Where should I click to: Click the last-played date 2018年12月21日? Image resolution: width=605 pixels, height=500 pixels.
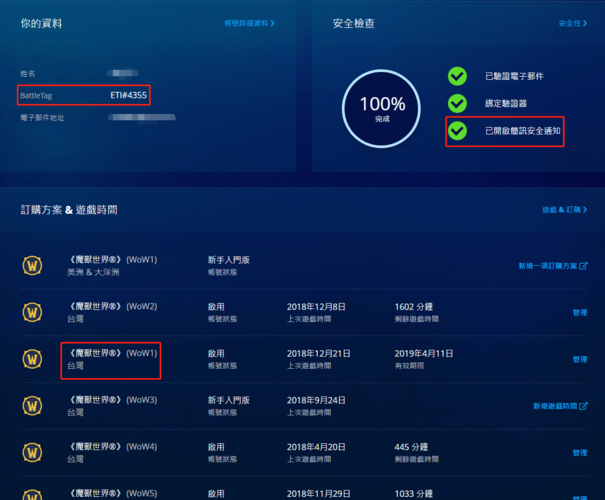319,353
